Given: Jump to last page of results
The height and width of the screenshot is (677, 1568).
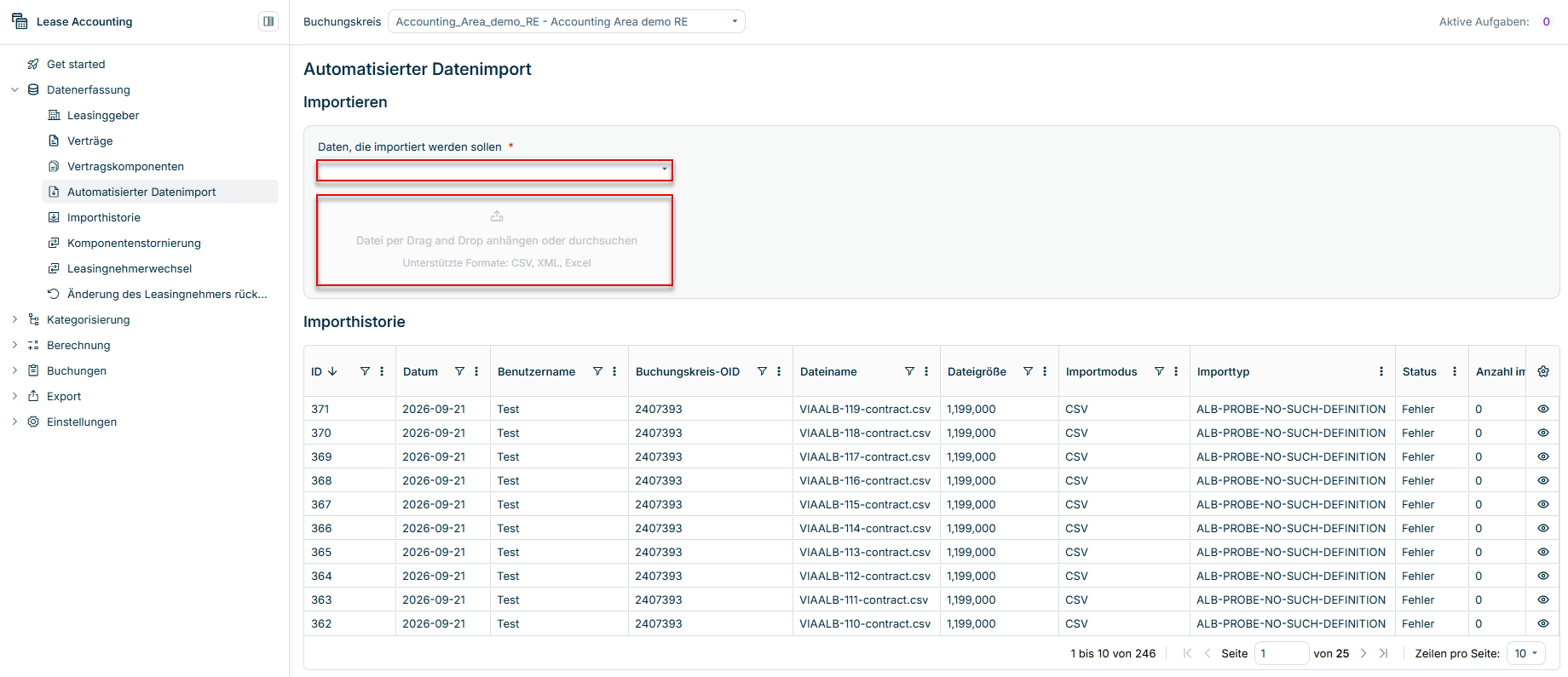Looking at the screenshot, I should 1384,653.
